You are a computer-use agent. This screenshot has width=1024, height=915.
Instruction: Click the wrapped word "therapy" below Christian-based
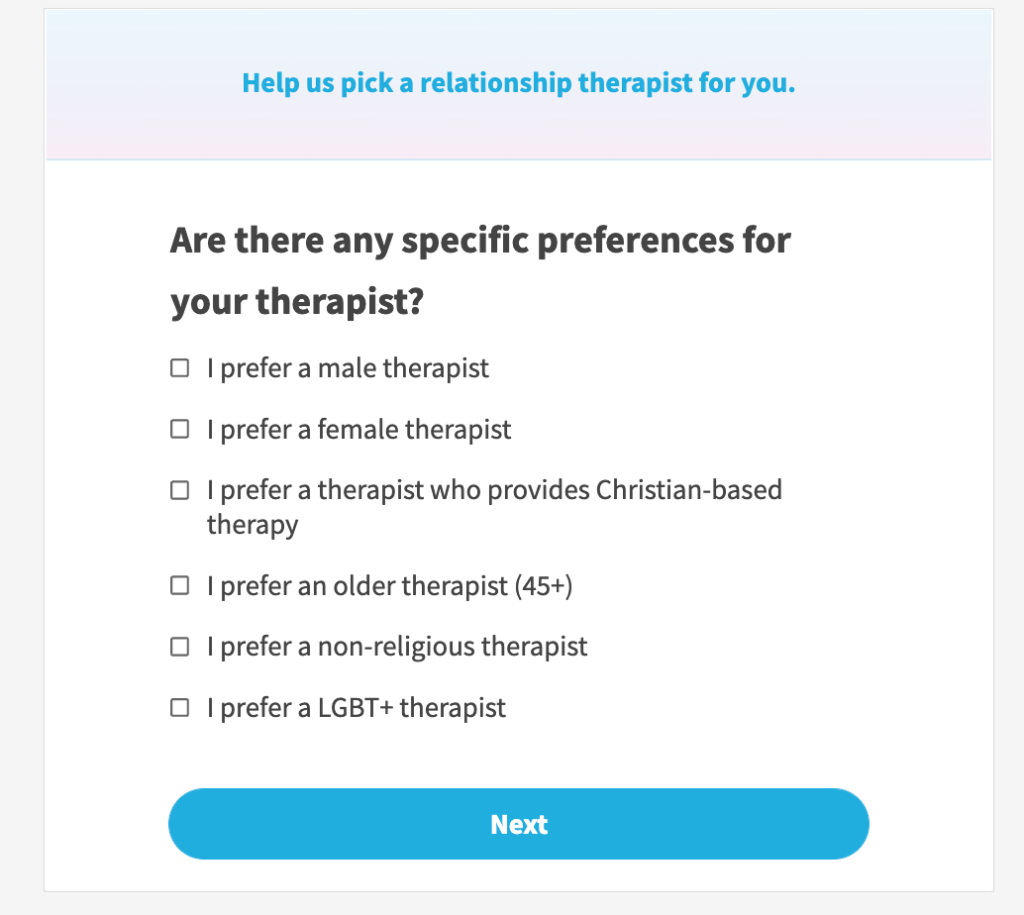[x=252, y=524]
